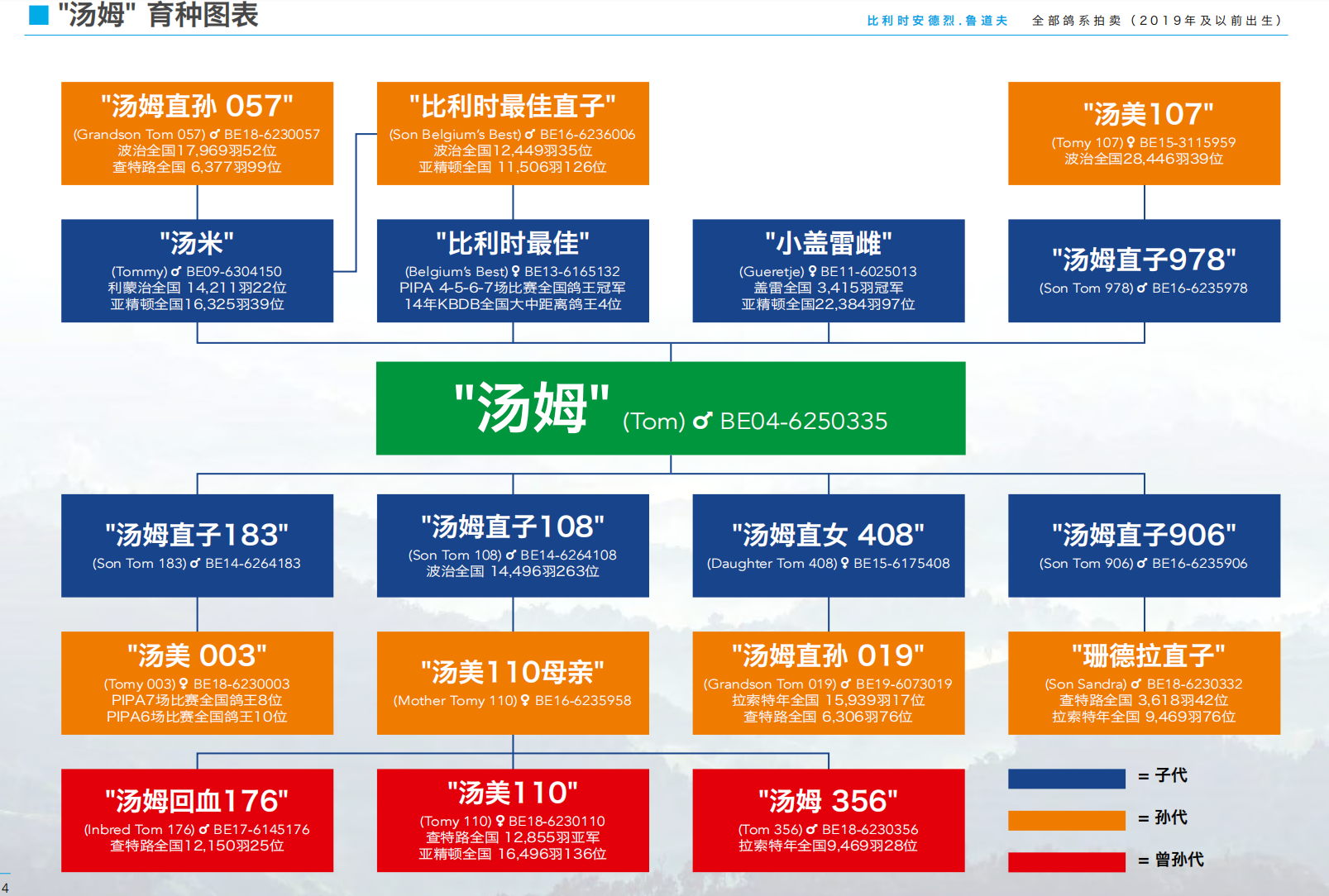Select the "汤姆 356" red card
1329x896 pixels.
[x=829, y=820]
